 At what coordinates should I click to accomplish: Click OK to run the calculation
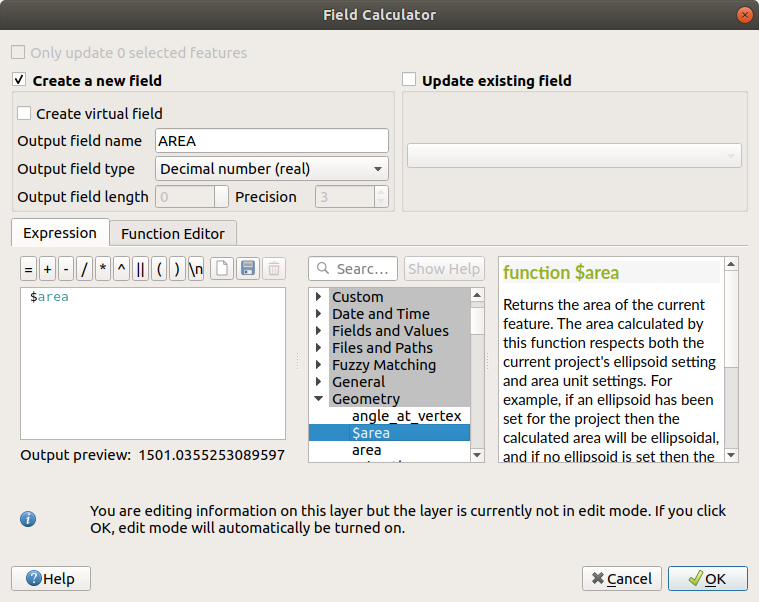pyautogui.click(x=707, y=578)
